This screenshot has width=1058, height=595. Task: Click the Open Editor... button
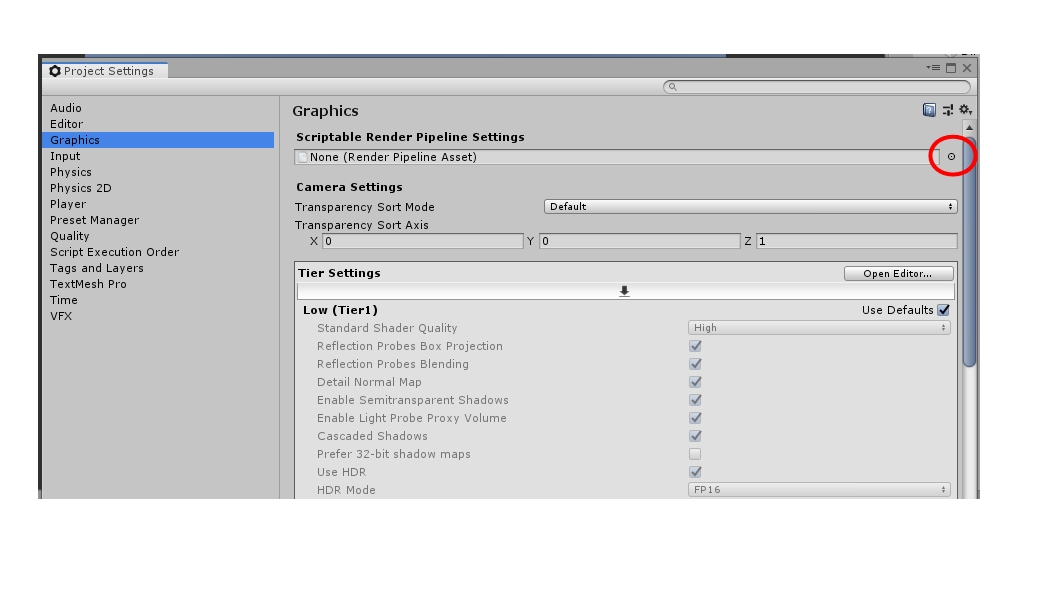tap(898, 273)
